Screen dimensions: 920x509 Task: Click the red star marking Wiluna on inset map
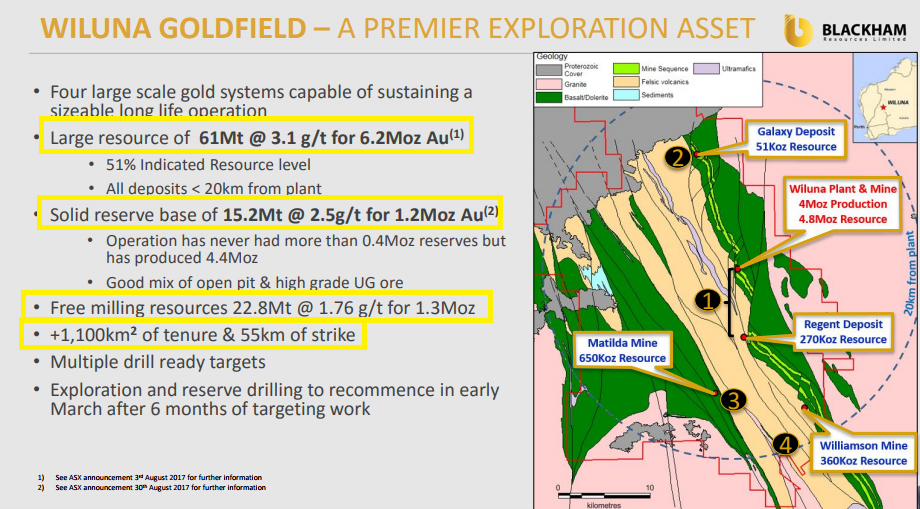882,107
